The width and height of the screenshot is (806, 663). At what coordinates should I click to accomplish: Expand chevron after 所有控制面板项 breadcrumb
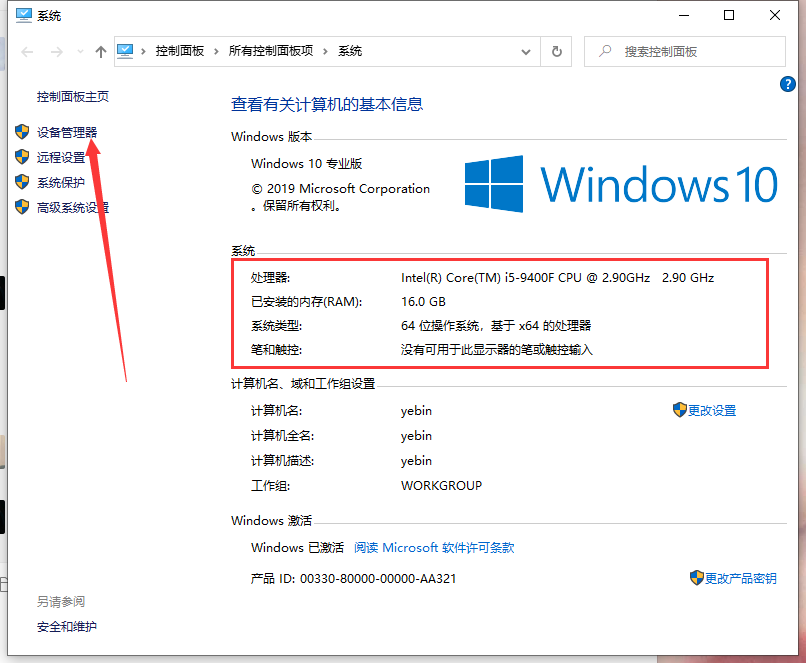pos(325,51)
